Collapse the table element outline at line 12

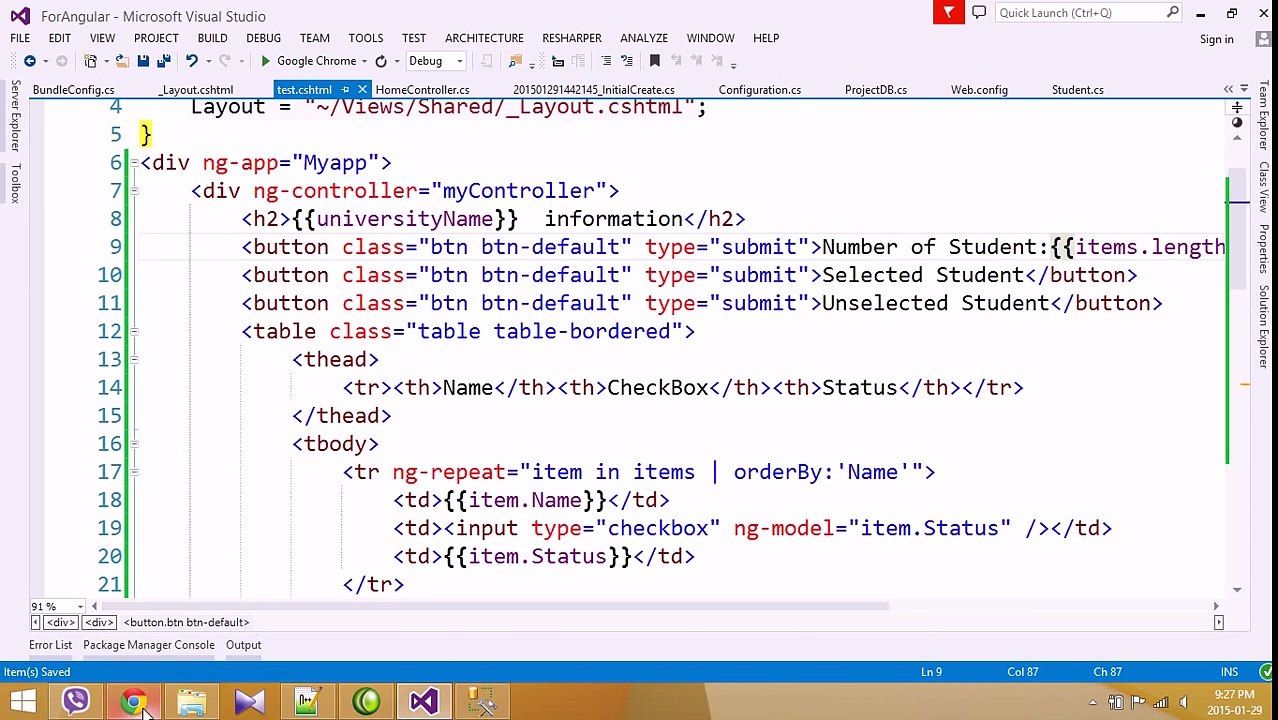pyautogui.click(x=134, y=331)
